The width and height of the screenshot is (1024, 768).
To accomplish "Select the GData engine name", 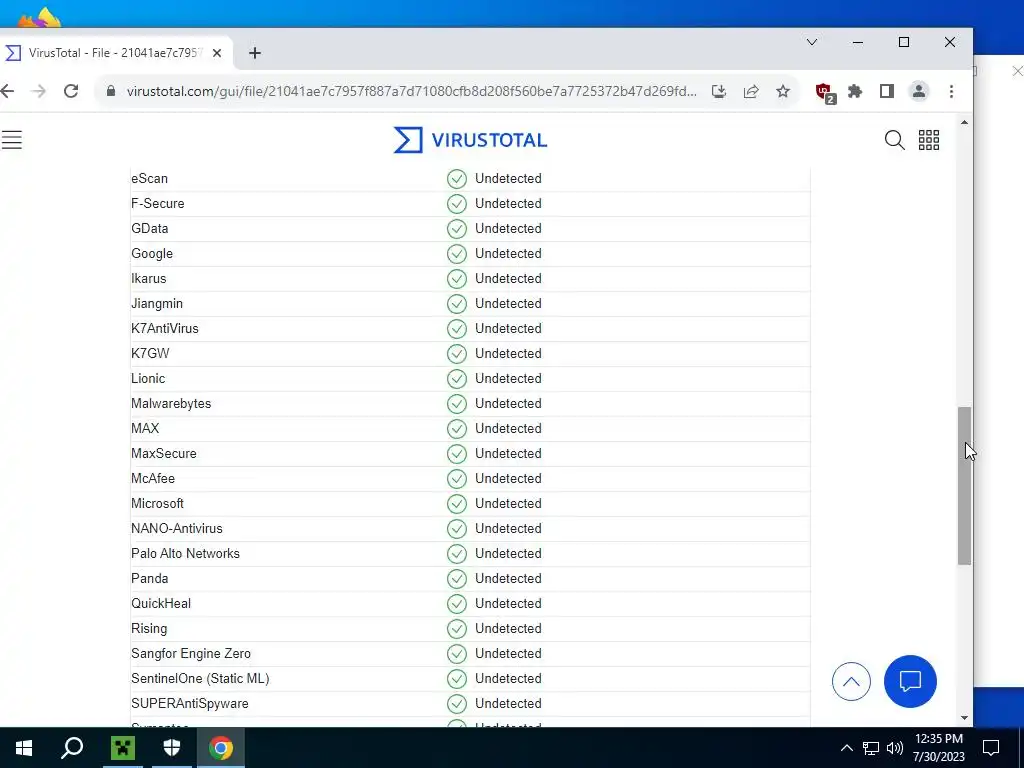I will point(150,229).
